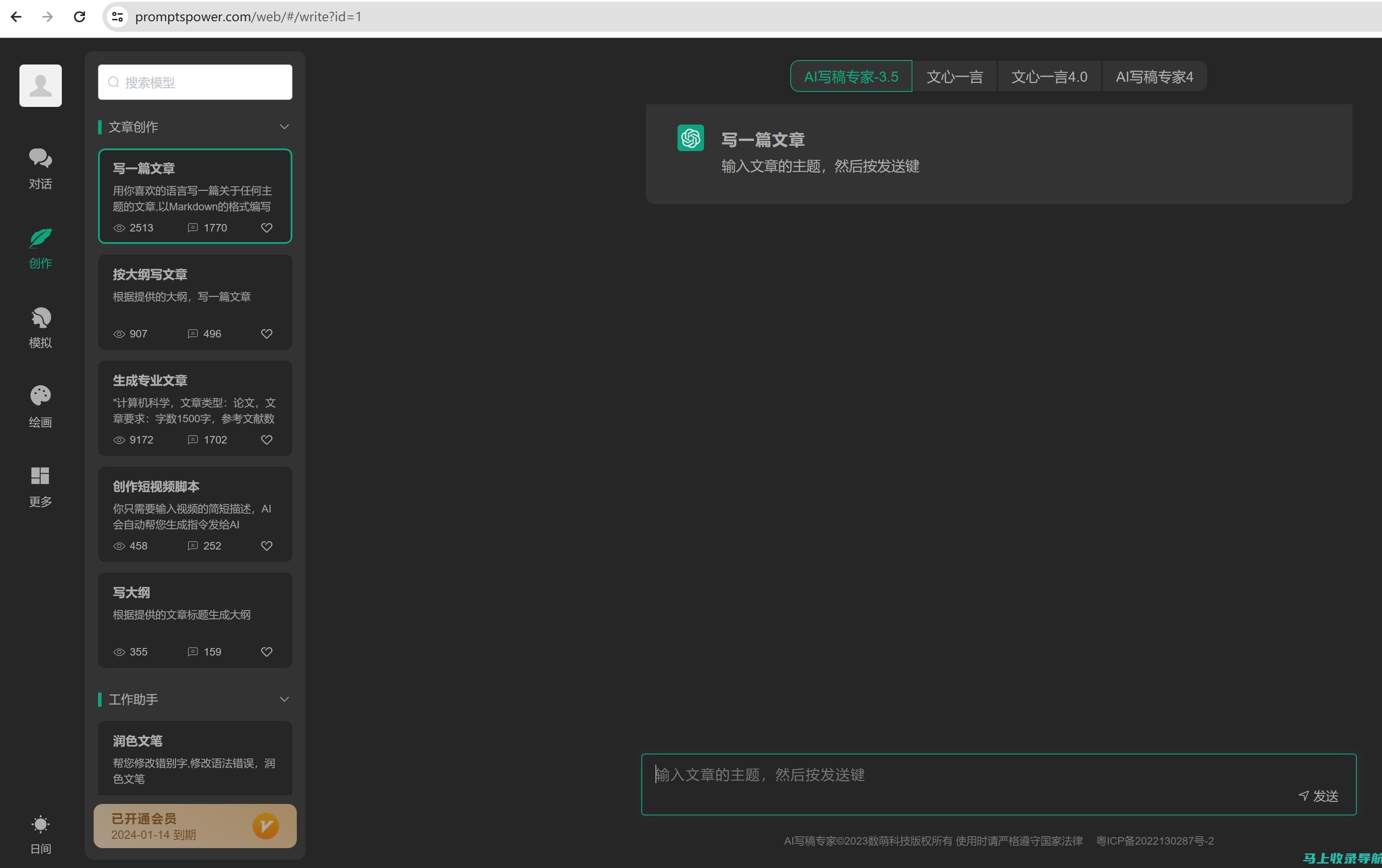This screenshot has height=868, width=1382.
Task: Click the 发送 send button
Action: [1318, 796]
